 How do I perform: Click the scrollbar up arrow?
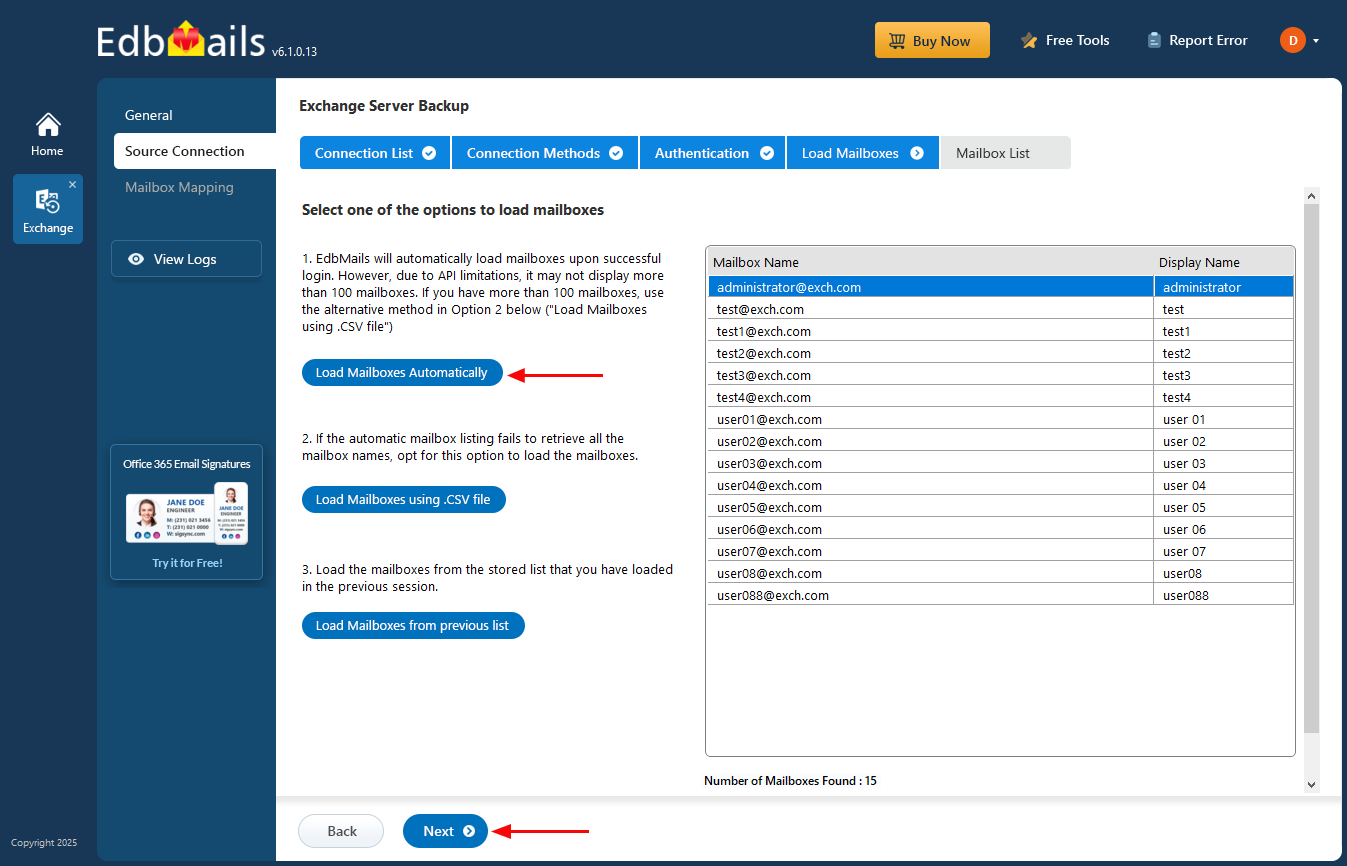coord(1312,196)
